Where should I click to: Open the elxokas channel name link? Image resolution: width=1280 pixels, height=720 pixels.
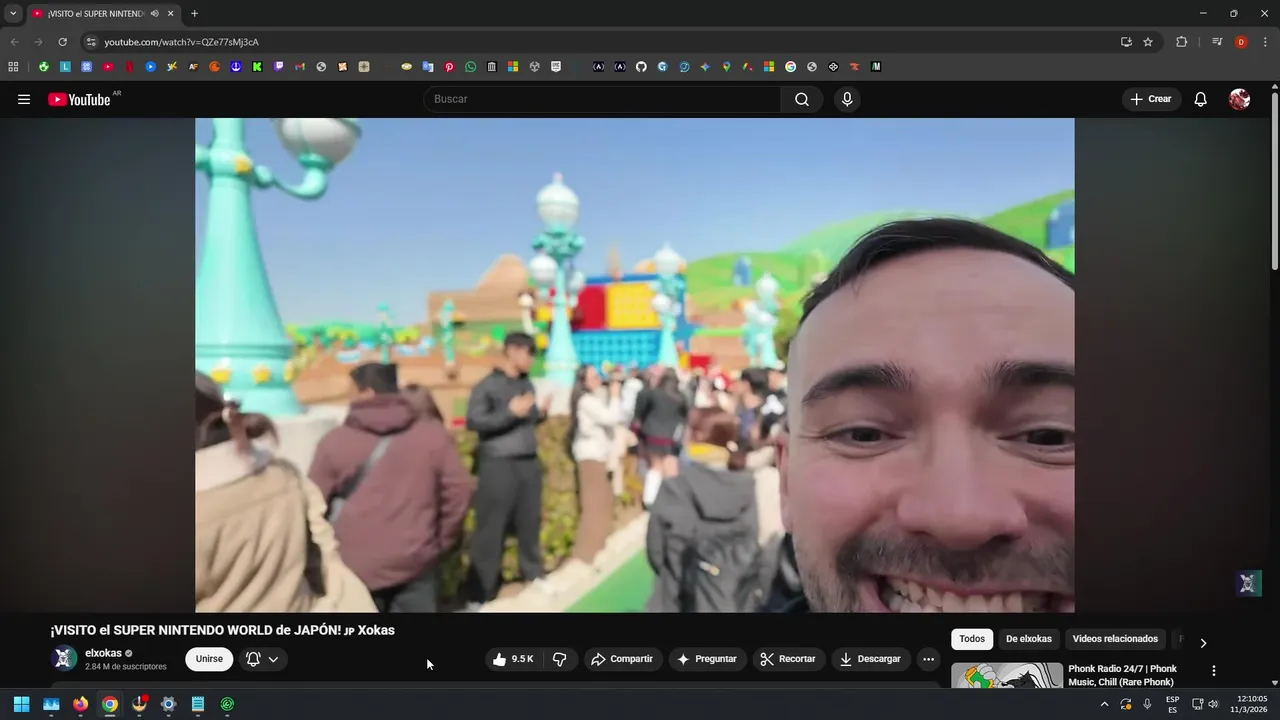(x=103, y=653)
